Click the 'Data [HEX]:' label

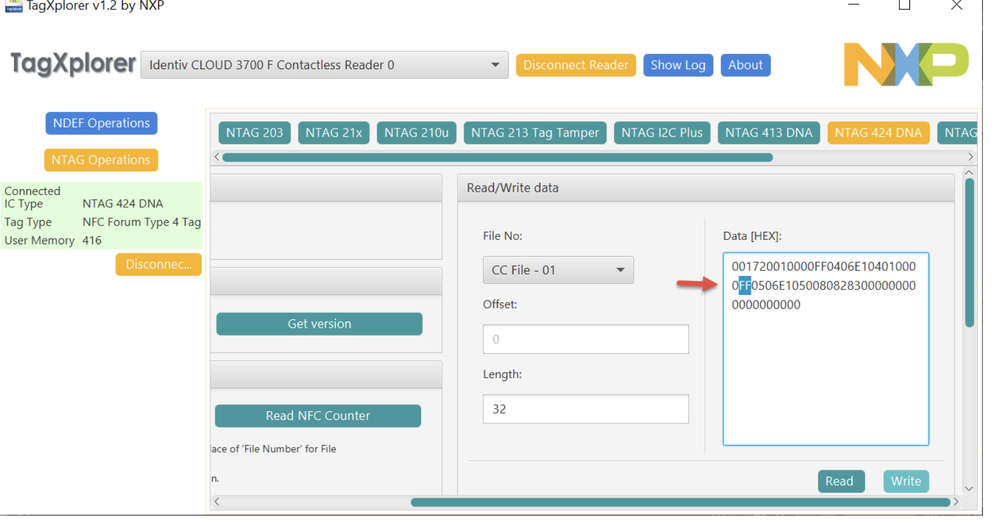[x=752, y=236]
